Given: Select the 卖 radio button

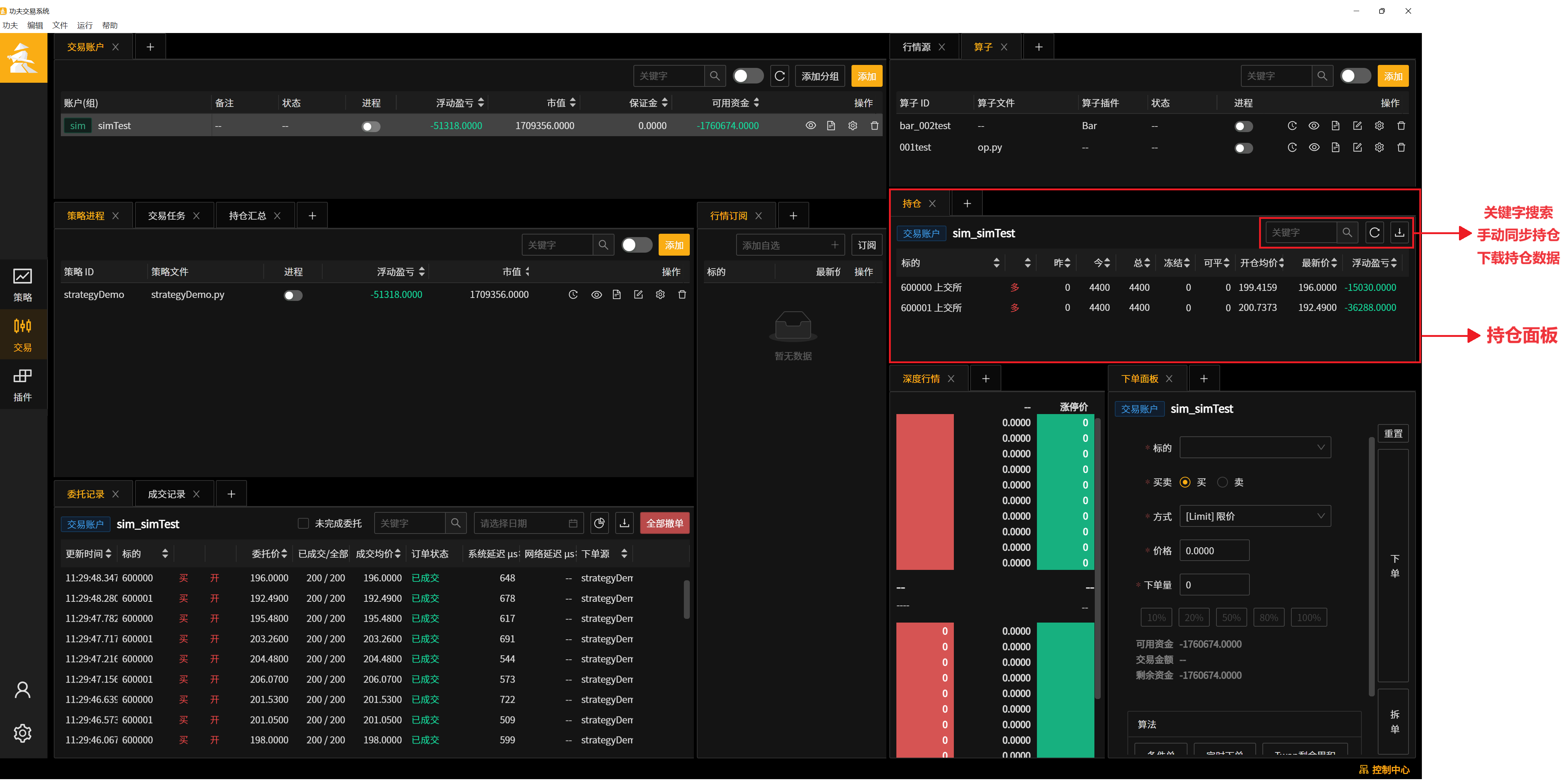Looking at the screenshot, I should 1222,483.
